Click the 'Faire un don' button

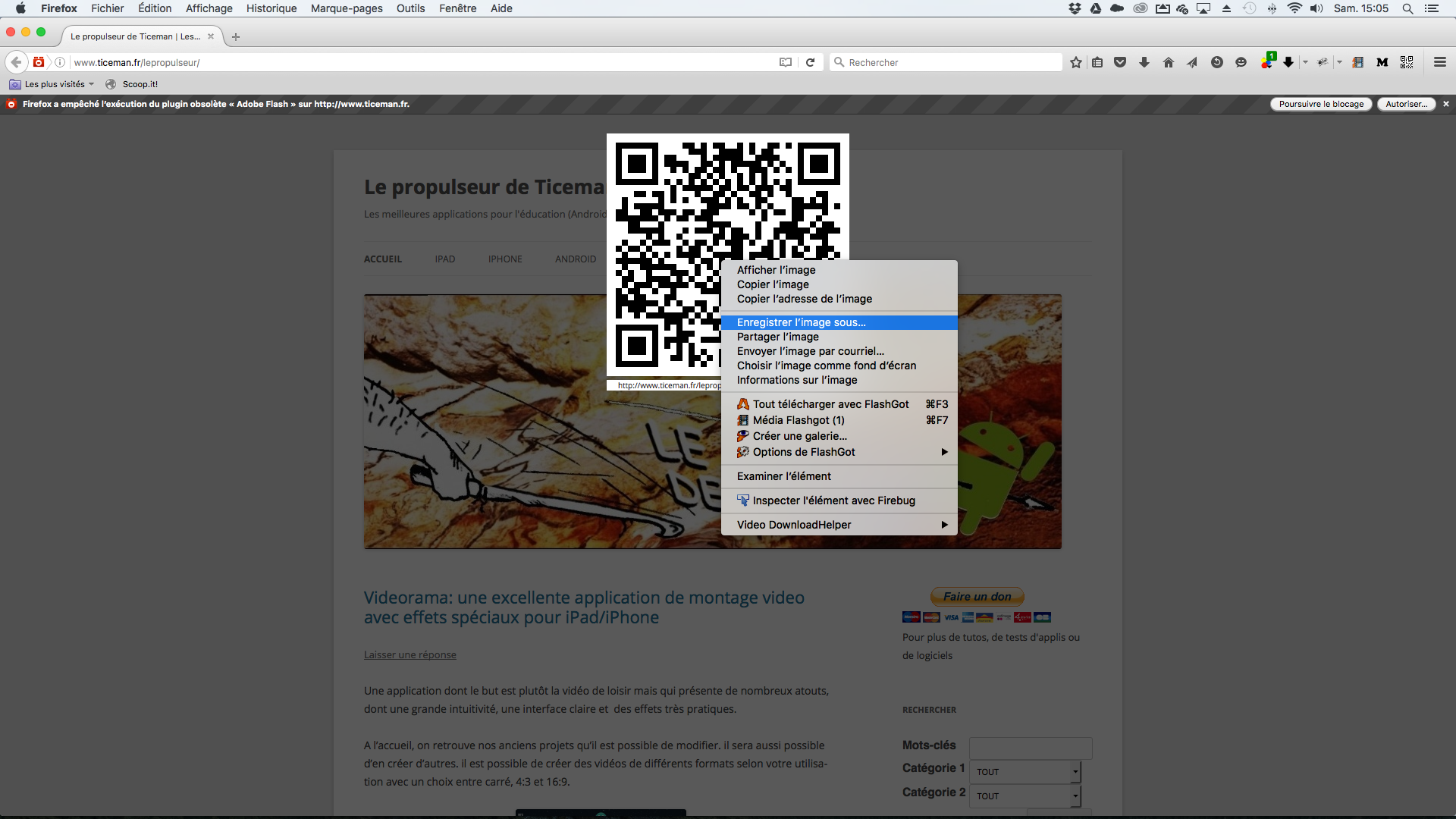(977, 596)
